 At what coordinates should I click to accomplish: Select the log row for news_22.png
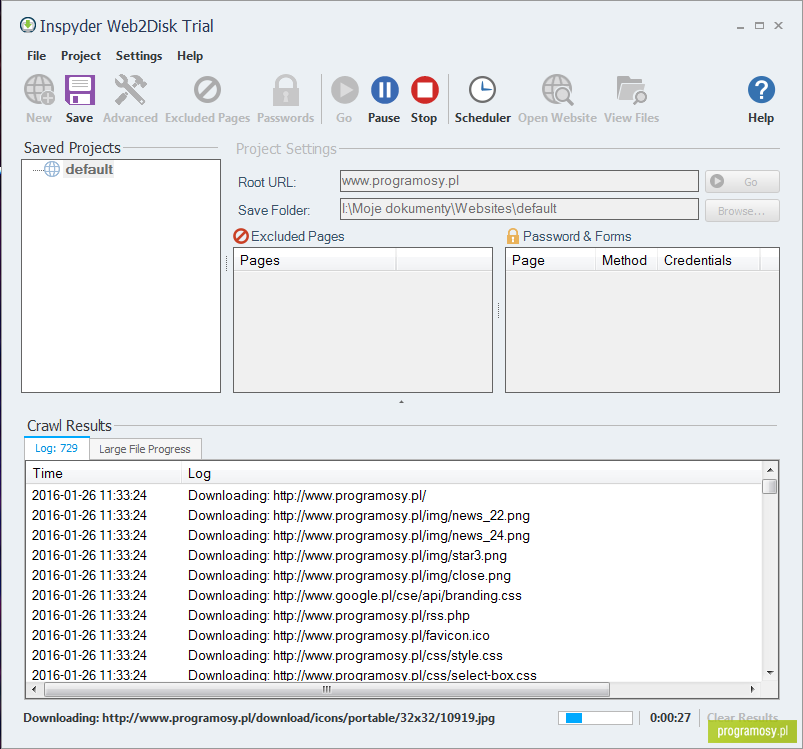[394, 515]
